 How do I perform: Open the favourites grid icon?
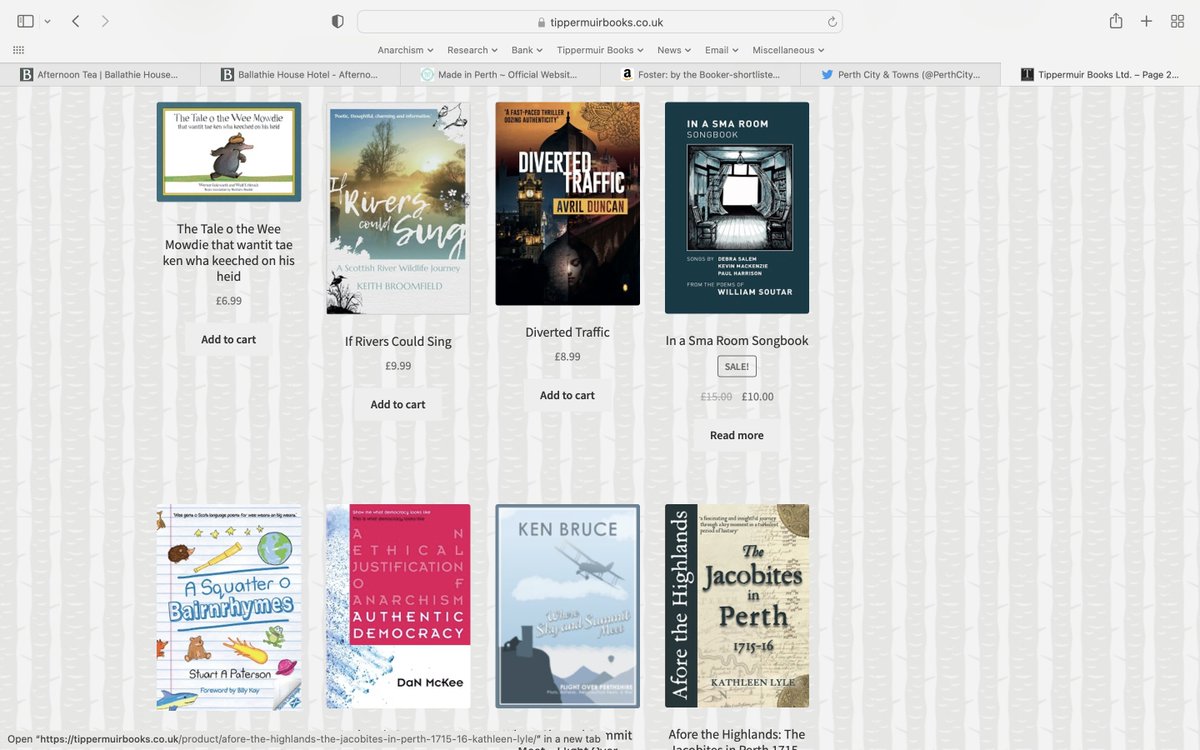18,50
